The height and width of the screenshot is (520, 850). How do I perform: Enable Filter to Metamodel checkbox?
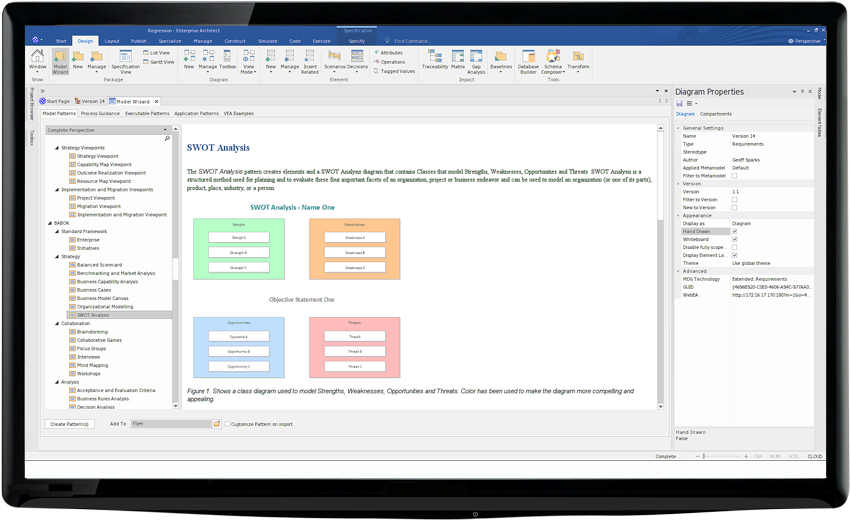pos(734,176)
